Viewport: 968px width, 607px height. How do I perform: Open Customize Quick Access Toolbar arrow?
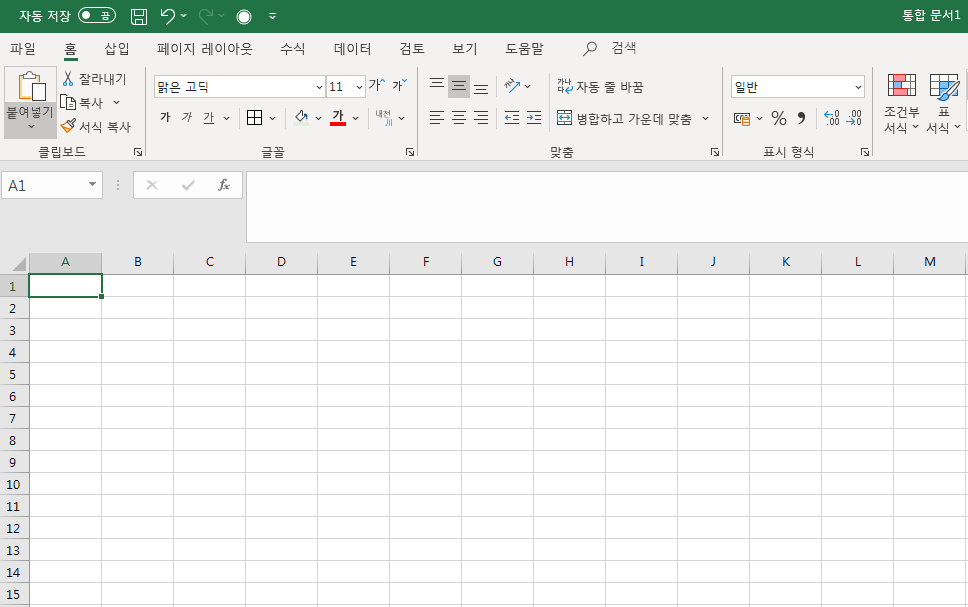(x=272, y=16)
